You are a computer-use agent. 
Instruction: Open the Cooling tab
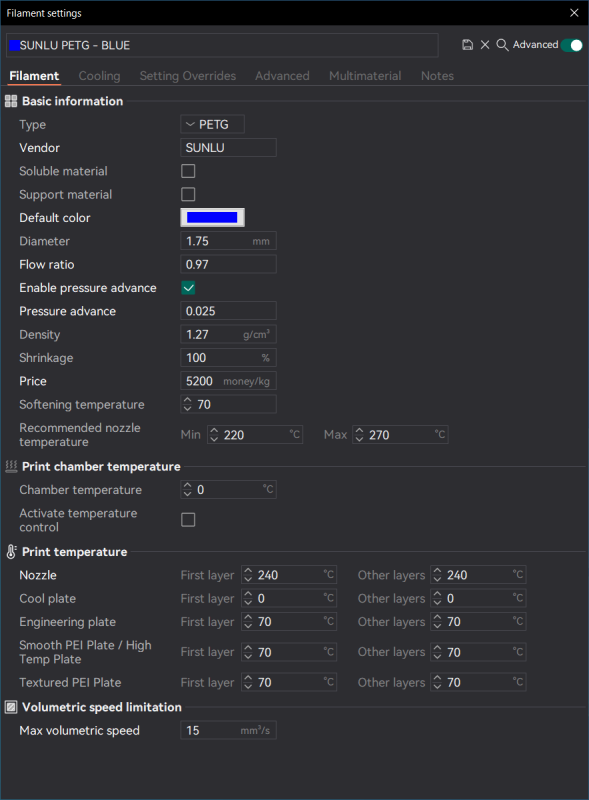tap(100, 76)
